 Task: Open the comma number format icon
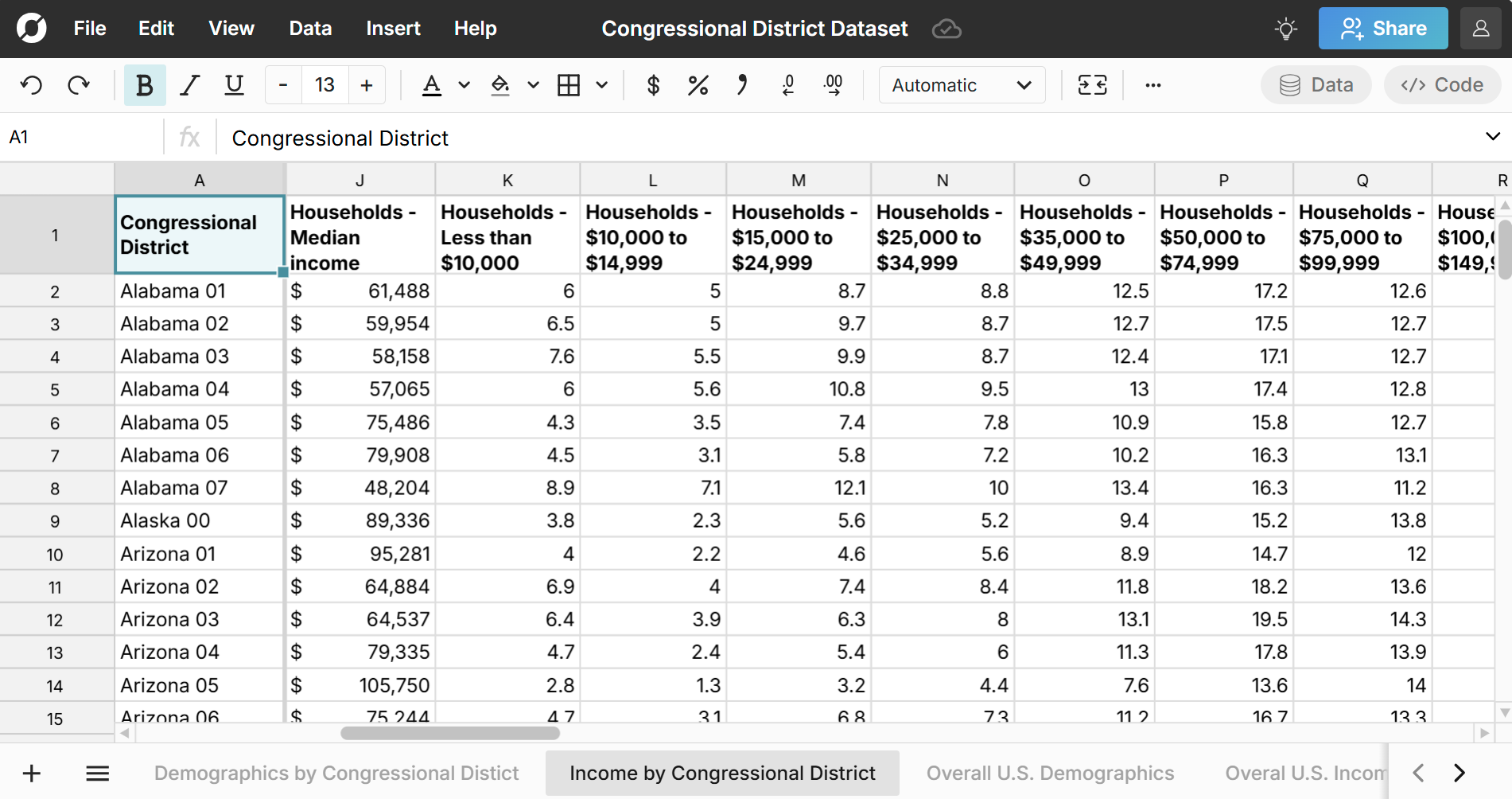(x=741, y=85)
